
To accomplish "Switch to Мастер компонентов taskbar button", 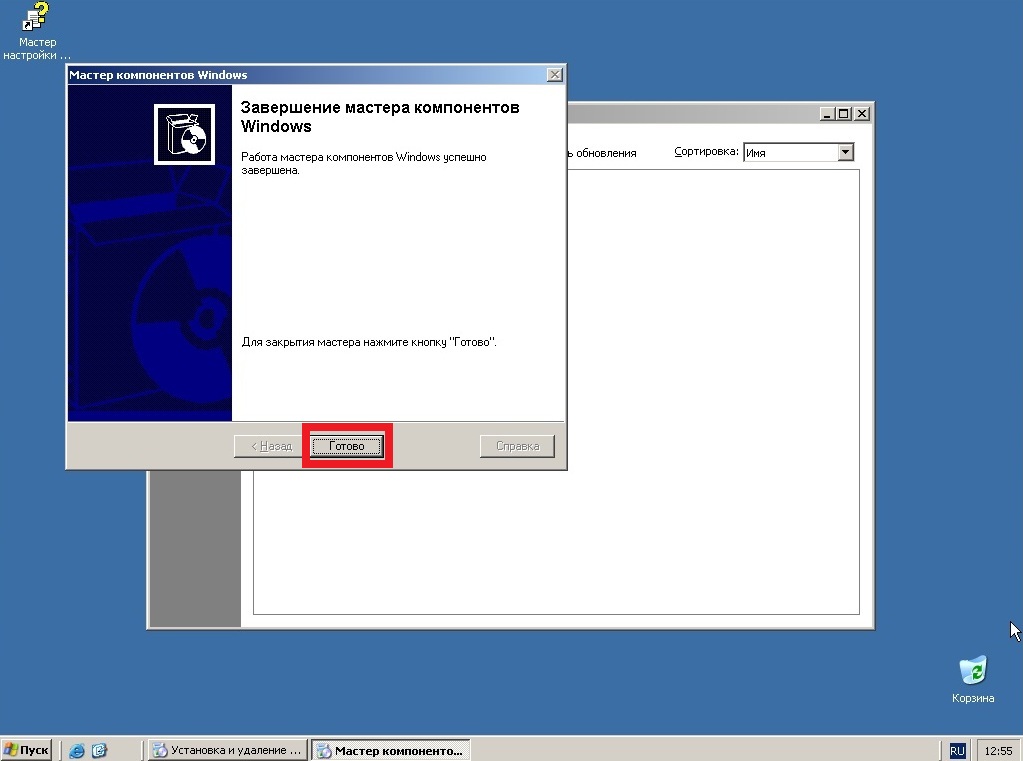I will click(x=390, y=751).
